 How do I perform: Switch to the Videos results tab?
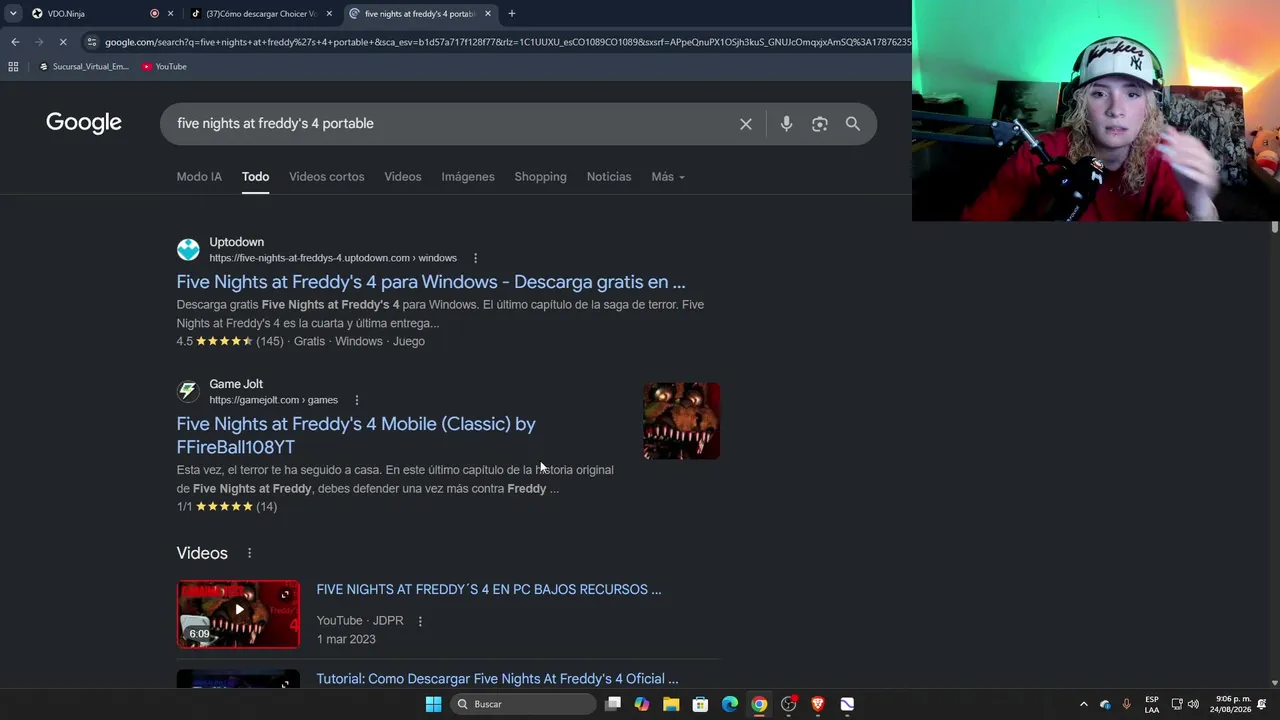click(403, 177)
